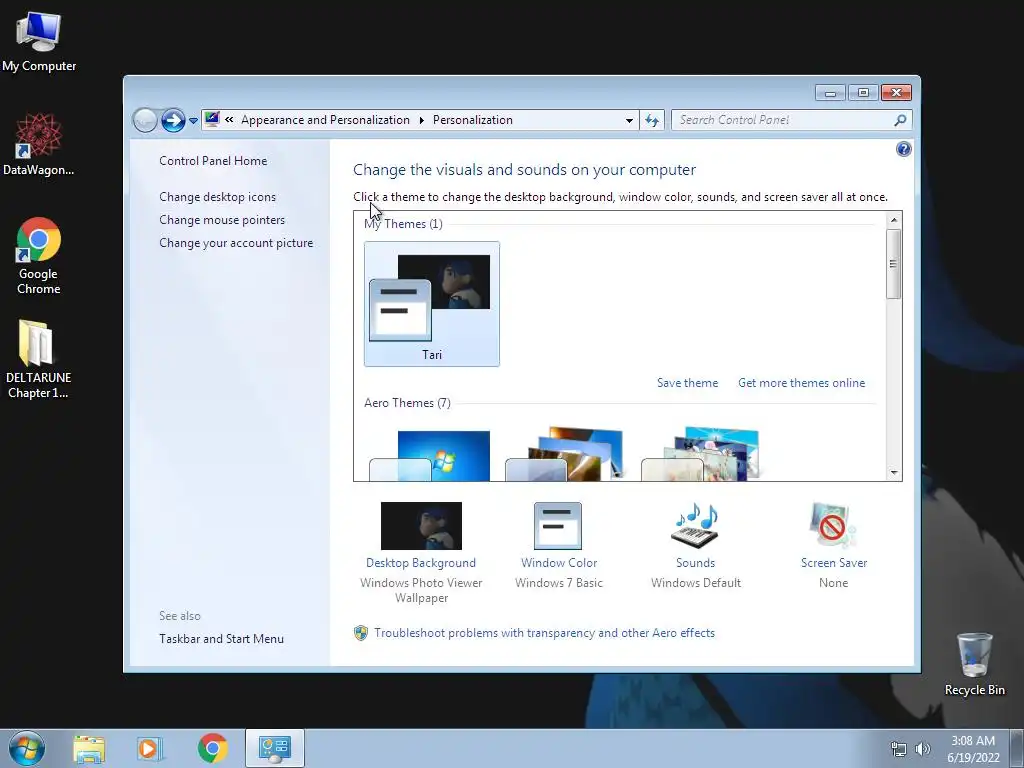Click Get more themes online

point(801,383)
